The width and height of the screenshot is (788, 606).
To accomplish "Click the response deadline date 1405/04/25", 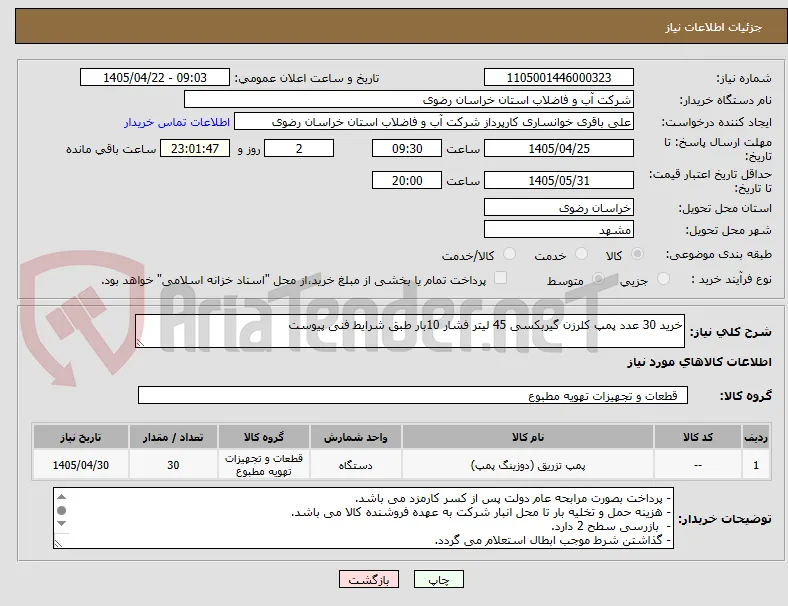I will tap(558, 148).
